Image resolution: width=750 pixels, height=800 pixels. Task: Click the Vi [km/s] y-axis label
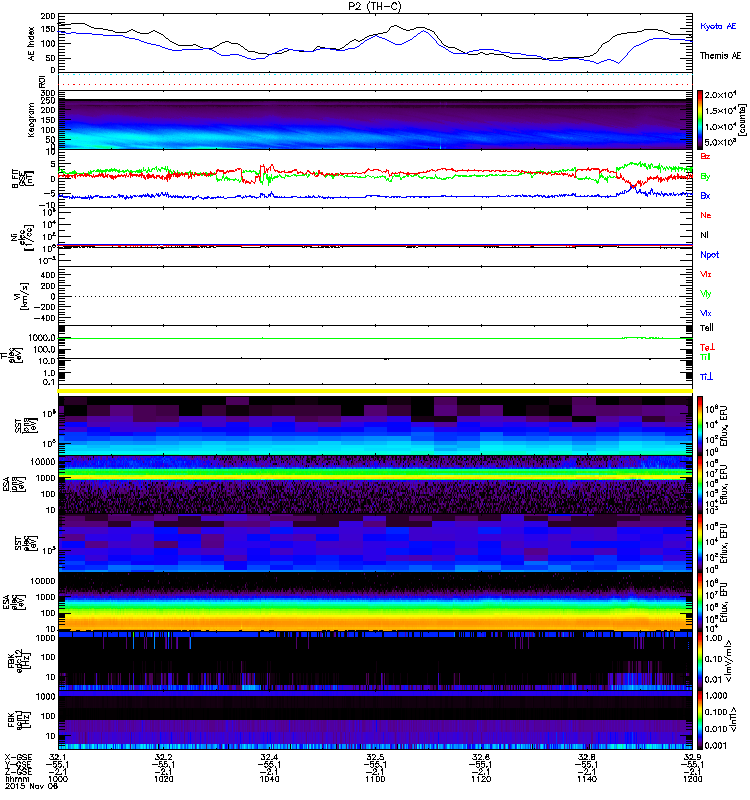click(x=22, y=296)
